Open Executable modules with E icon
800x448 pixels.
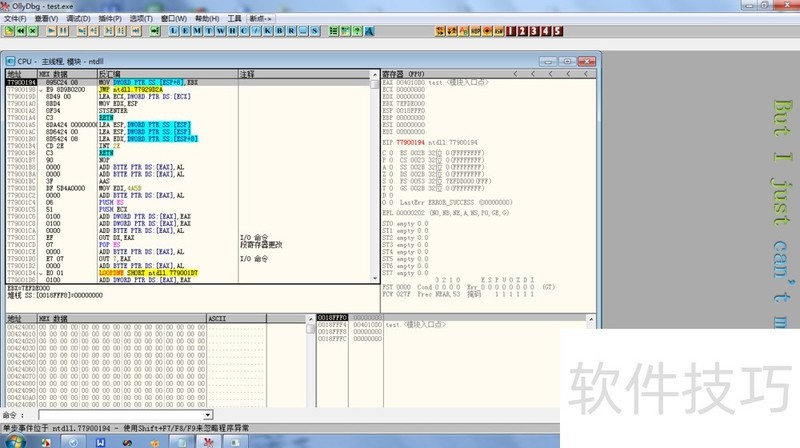pyautogui.click(x=185, y=31)
